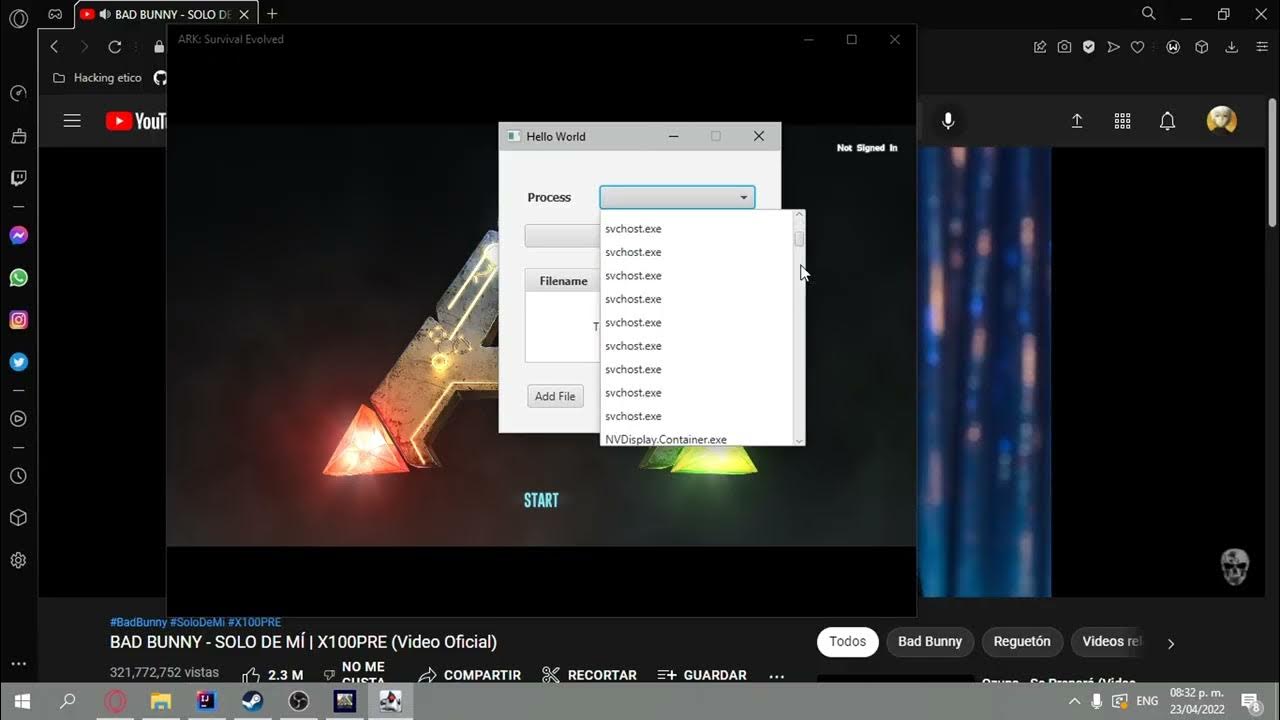Select first svchost.exe in process list
This screenshot has width=1280, height=720.
697,229
